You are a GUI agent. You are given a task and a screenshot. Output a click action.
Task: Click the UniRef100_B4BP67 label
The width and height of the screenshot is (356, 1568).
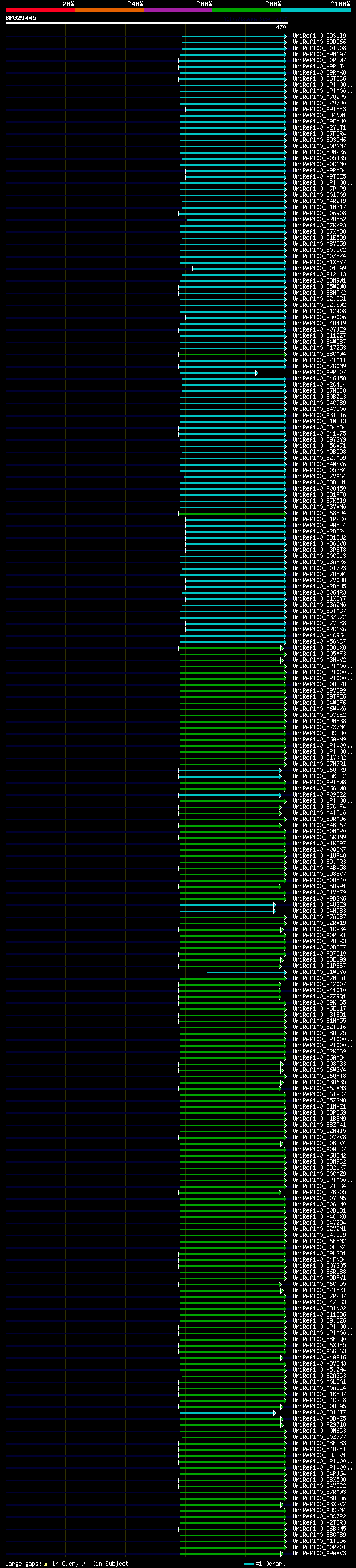pyautogui.click(x=319, y=825)
